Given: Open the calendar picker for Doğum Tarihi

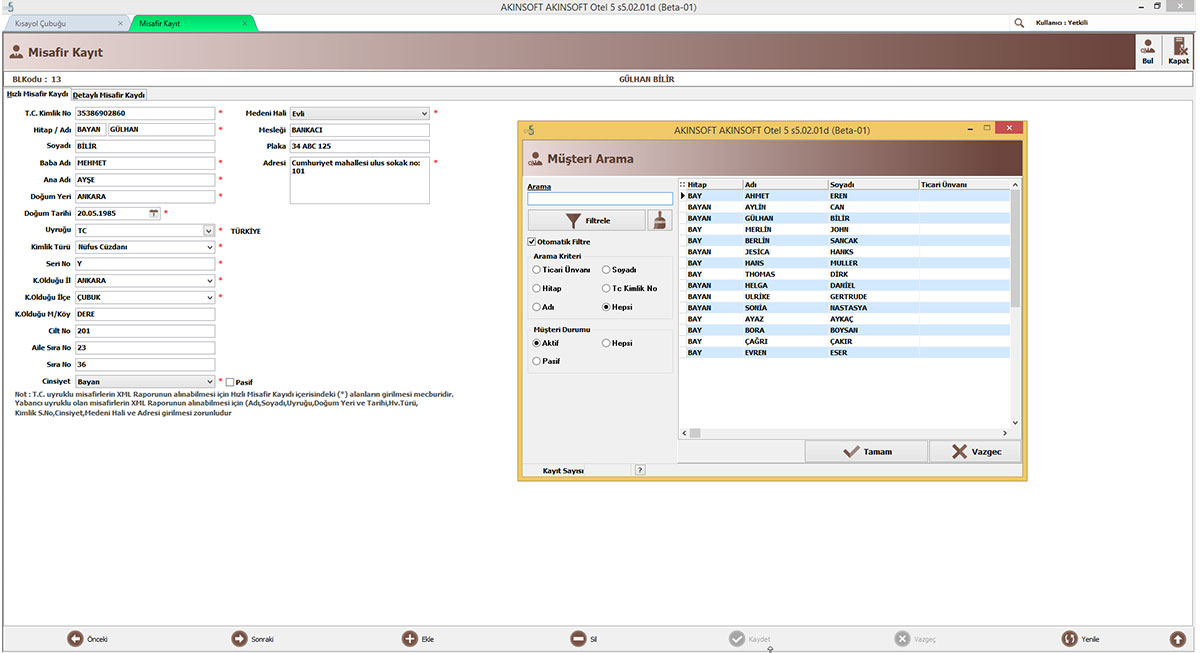Looking at the screenshot, I should 154,213.
